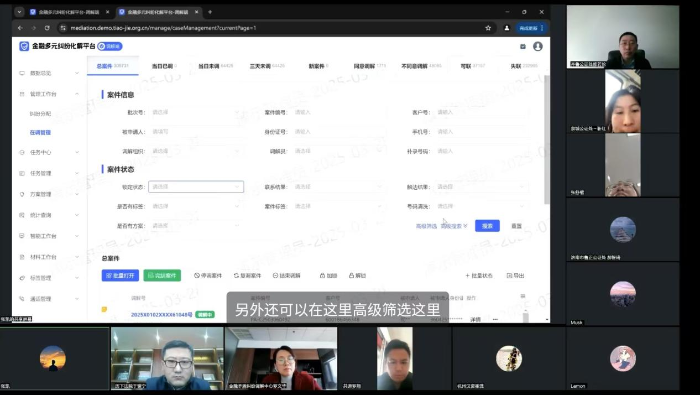Click the 任务中心 sidebar icon
700x395 pixels.
pos(22,152)
